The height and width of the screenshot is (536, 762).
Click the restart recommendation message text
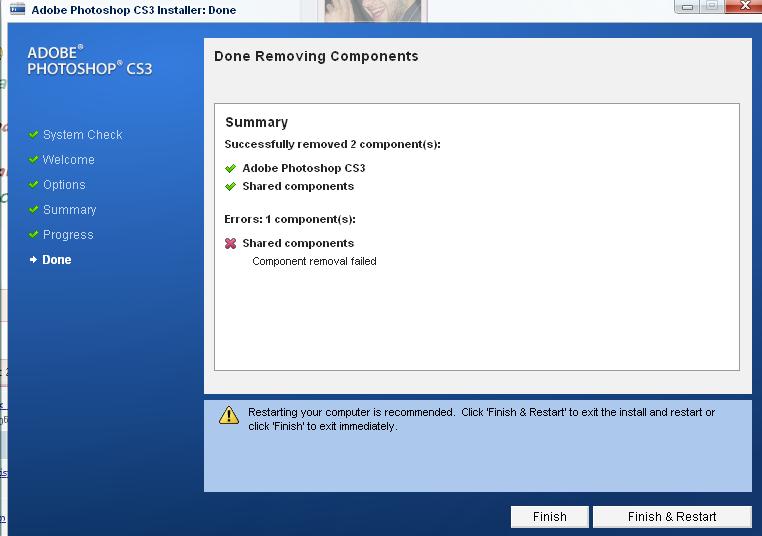tap(481, 419)
